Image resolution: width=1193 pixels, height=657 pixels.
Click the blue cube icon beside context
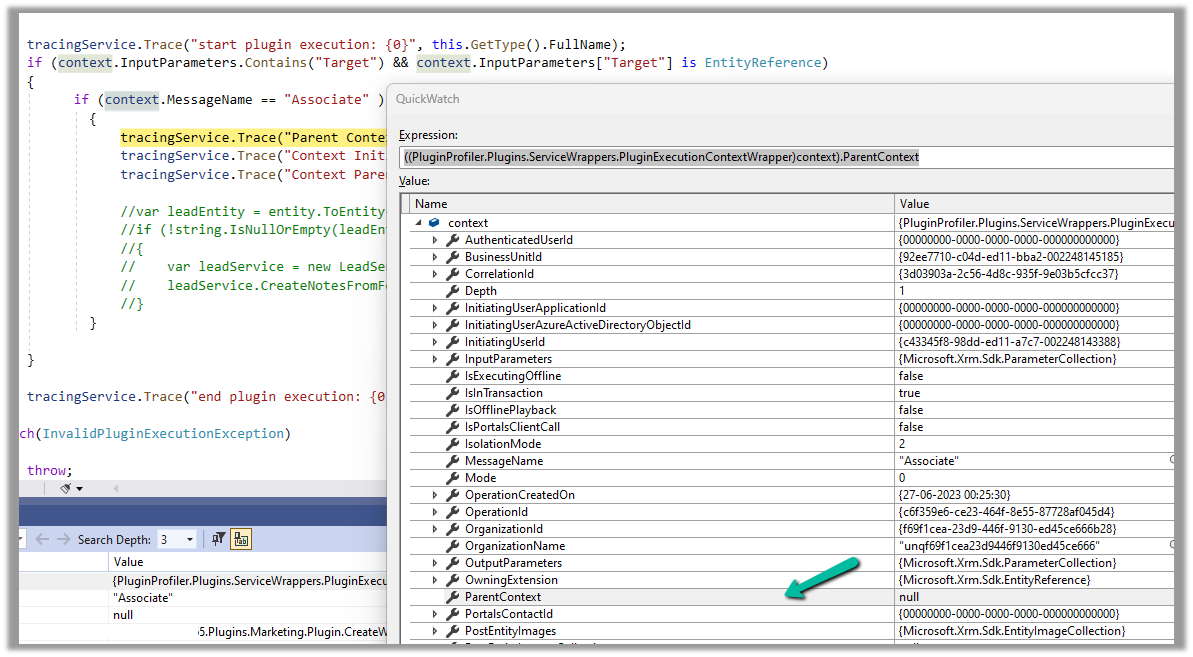point(435,223)
